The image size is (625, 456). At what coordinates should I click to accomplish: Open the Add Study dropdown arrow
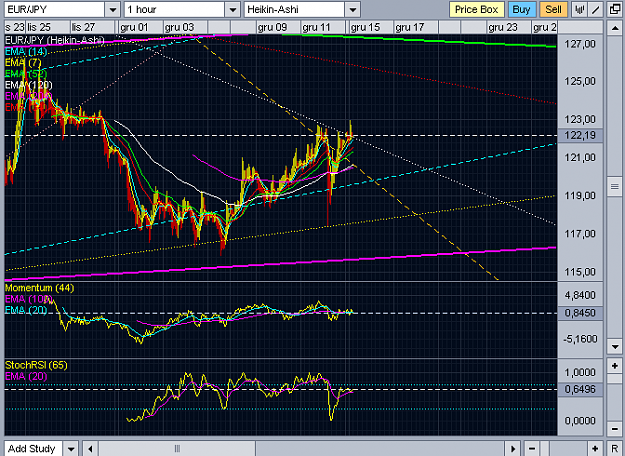[x=71, y=448]
